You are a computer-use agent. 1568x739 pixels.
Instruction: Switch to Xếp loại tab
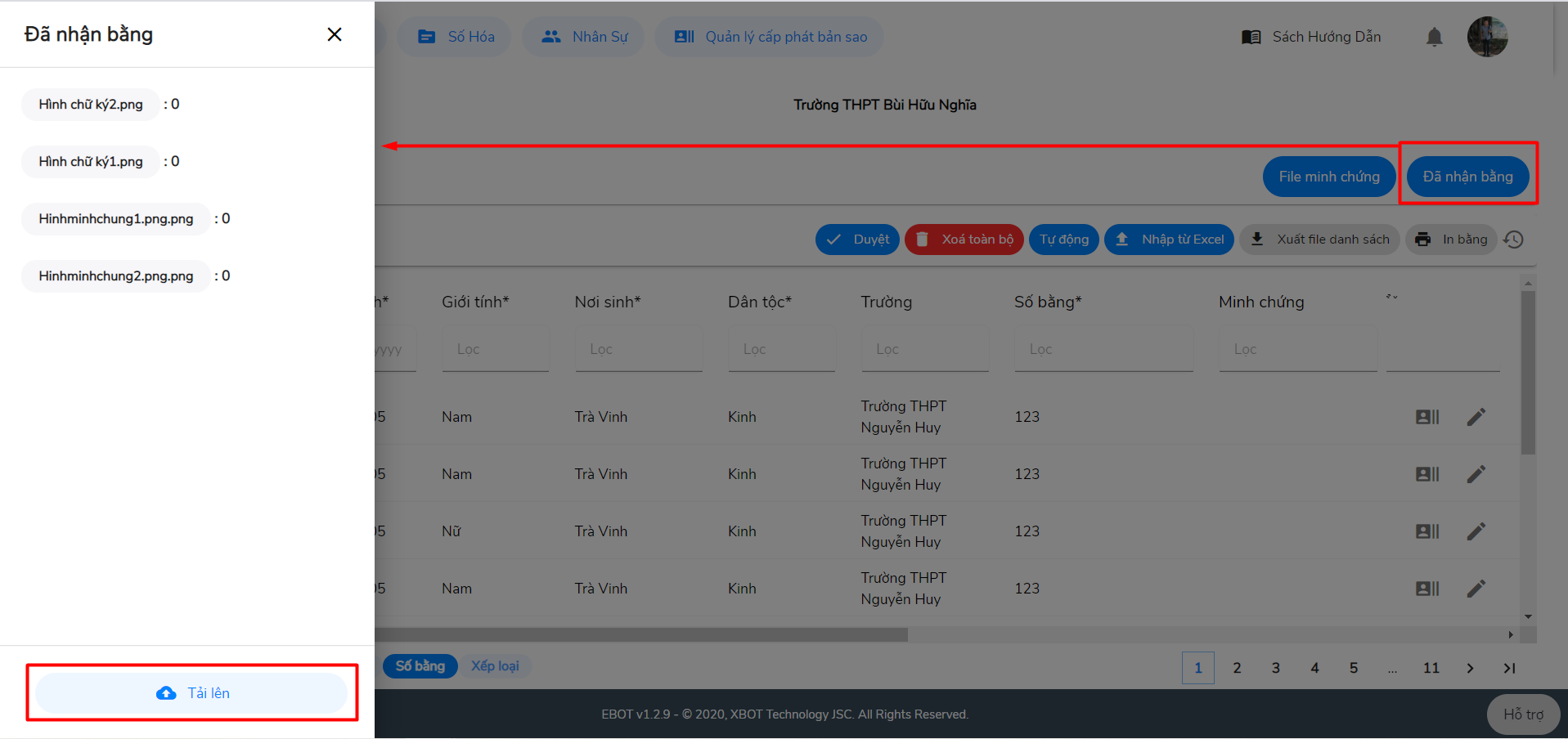495,666
